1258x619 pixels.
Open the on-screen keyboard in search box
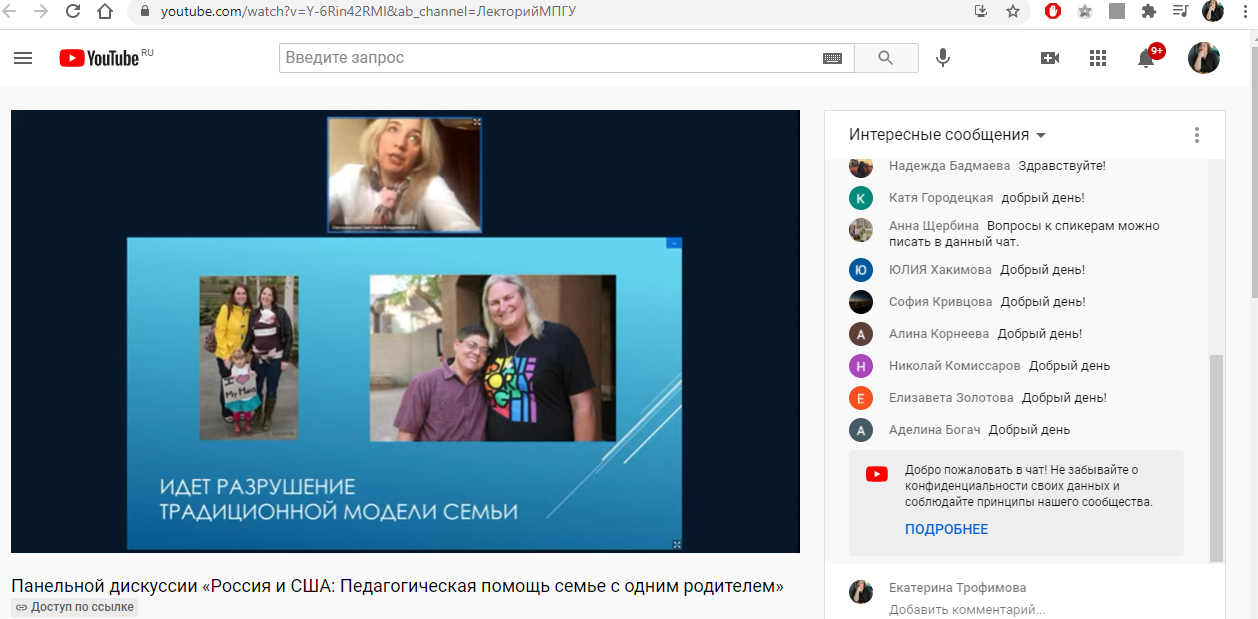point(832,58)
